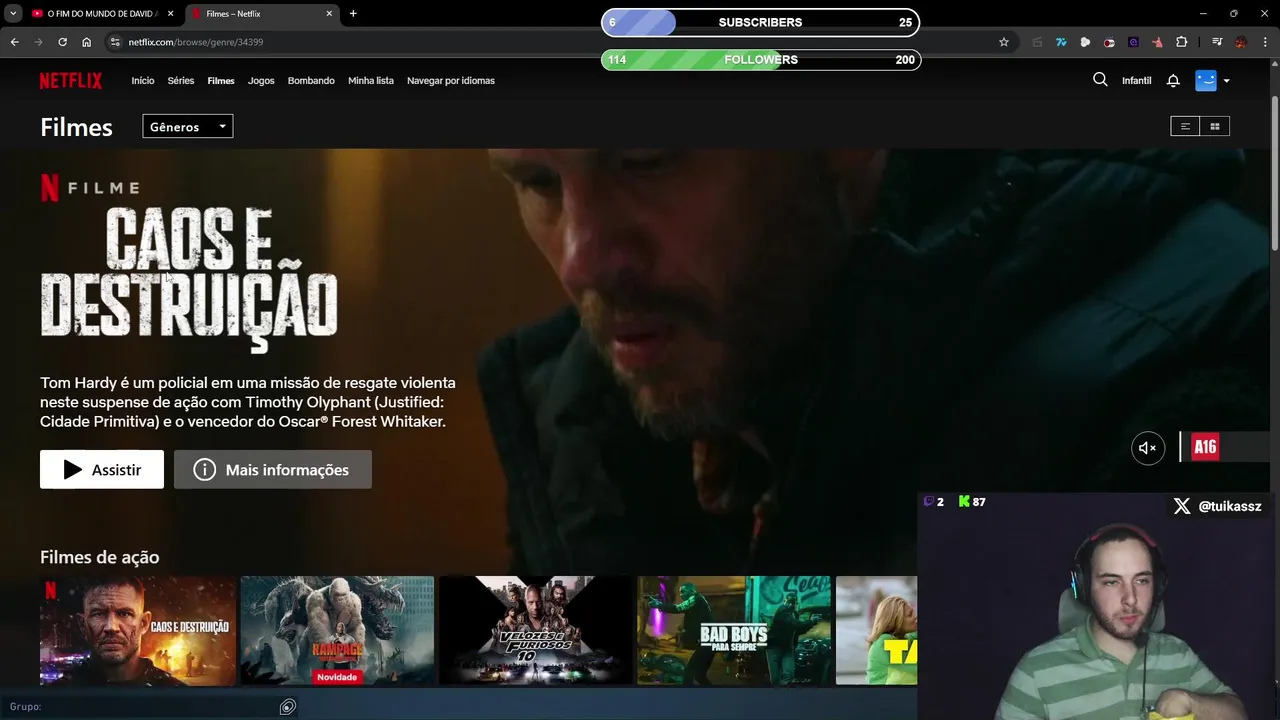The image size is (1280, 720).
Task: Open Navegar por idiomas
Action: coord(451,81)
